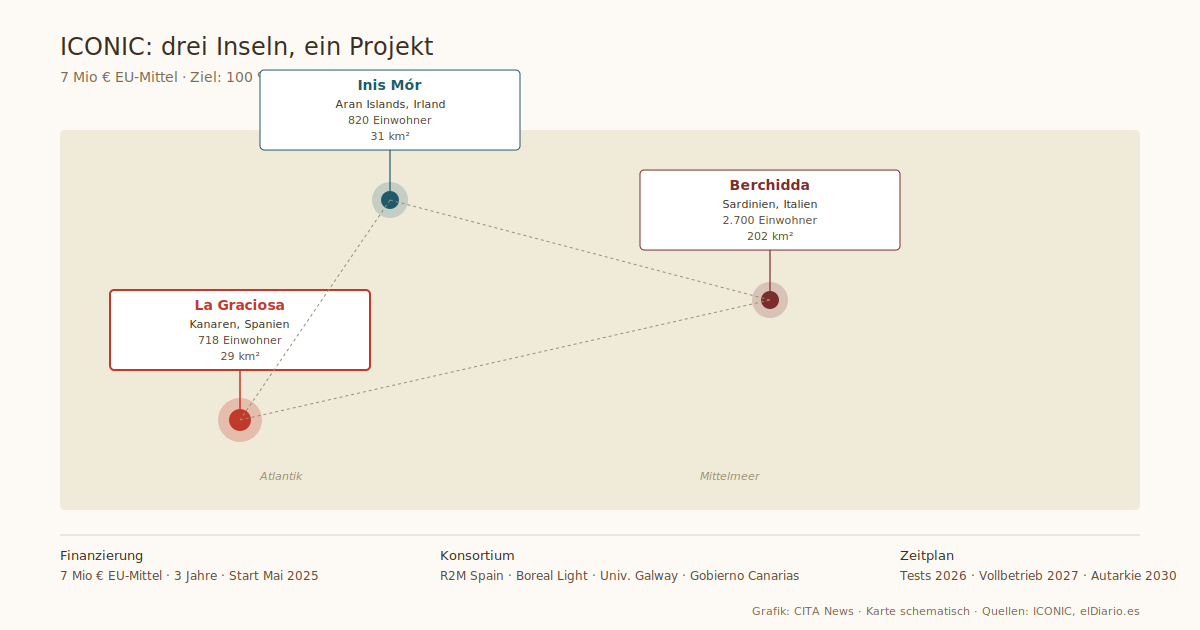Click the title 'ICONIC: drei Inseln, ein Projekt'
The image size is (1200, 630).
pos(247,47)
